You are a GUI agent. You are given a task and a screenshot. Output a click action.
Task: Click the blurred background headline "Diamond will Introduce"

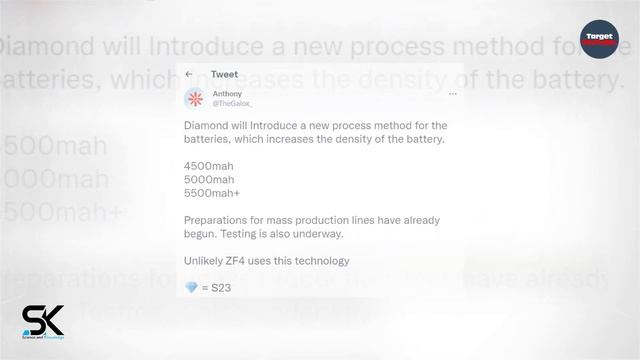click(x=131, y=46)
